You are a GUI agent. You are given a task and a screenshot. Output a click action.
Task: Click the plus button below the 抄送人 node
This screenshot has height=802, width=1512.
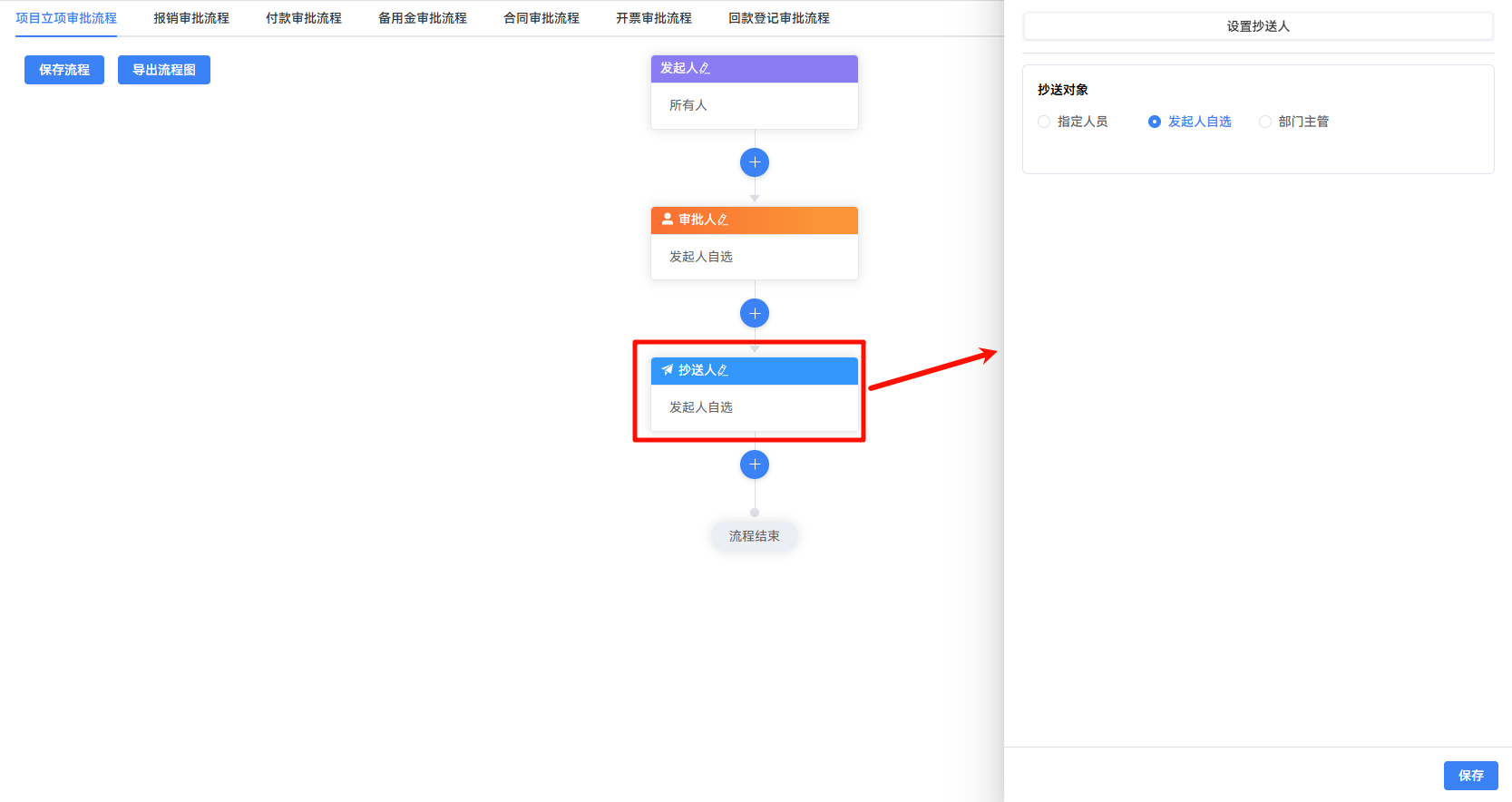pos(755,465)
